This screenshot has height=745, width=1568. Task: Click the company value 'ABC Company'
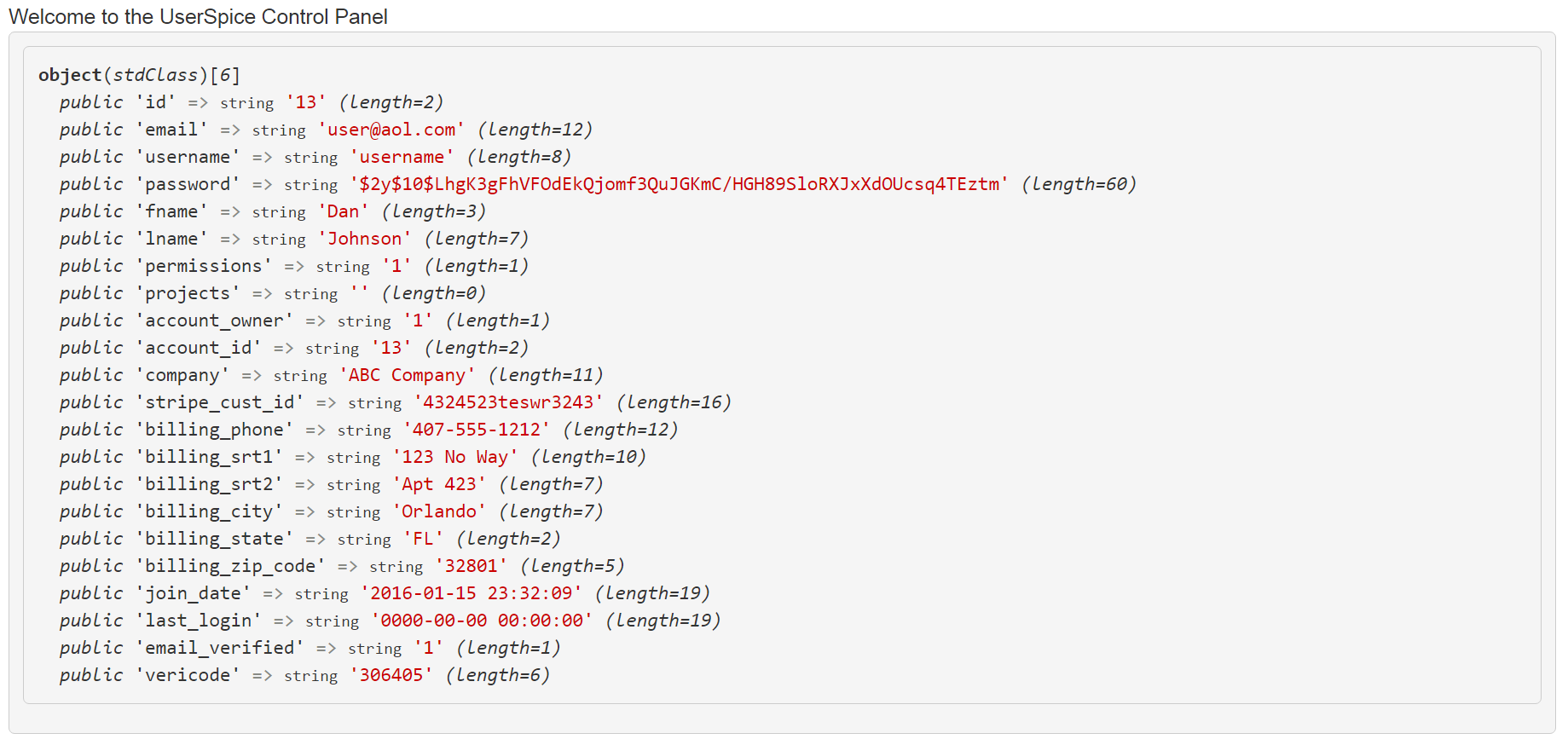click(x=407, y=375)
